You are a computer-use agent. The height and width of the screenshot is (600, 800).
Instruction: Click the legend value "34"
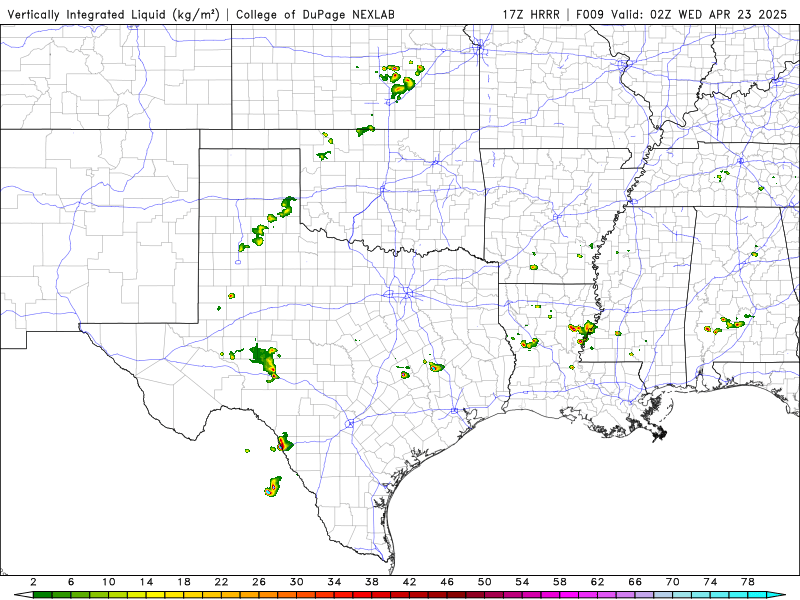click(x=335, y=582)
